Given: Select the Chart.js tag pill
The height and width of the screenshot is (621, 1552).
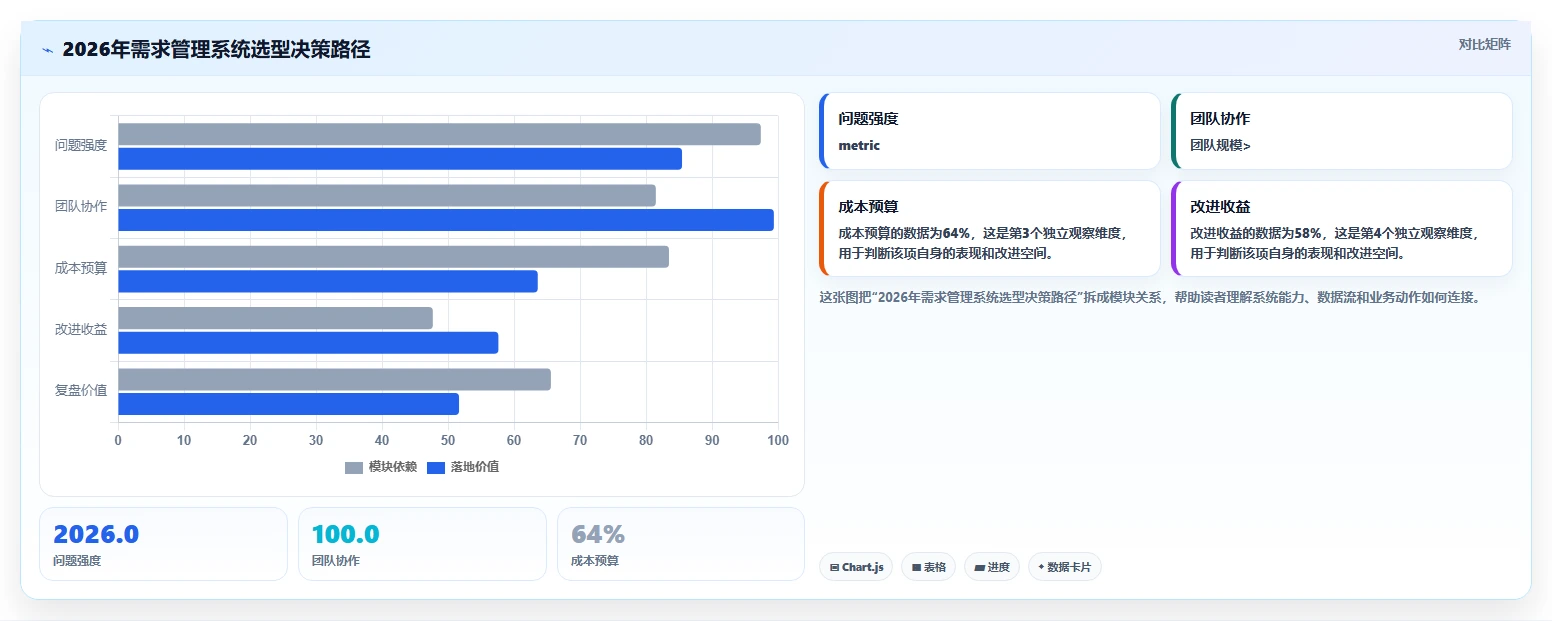Looking at the screenshot, I should [x=856, y=567].
